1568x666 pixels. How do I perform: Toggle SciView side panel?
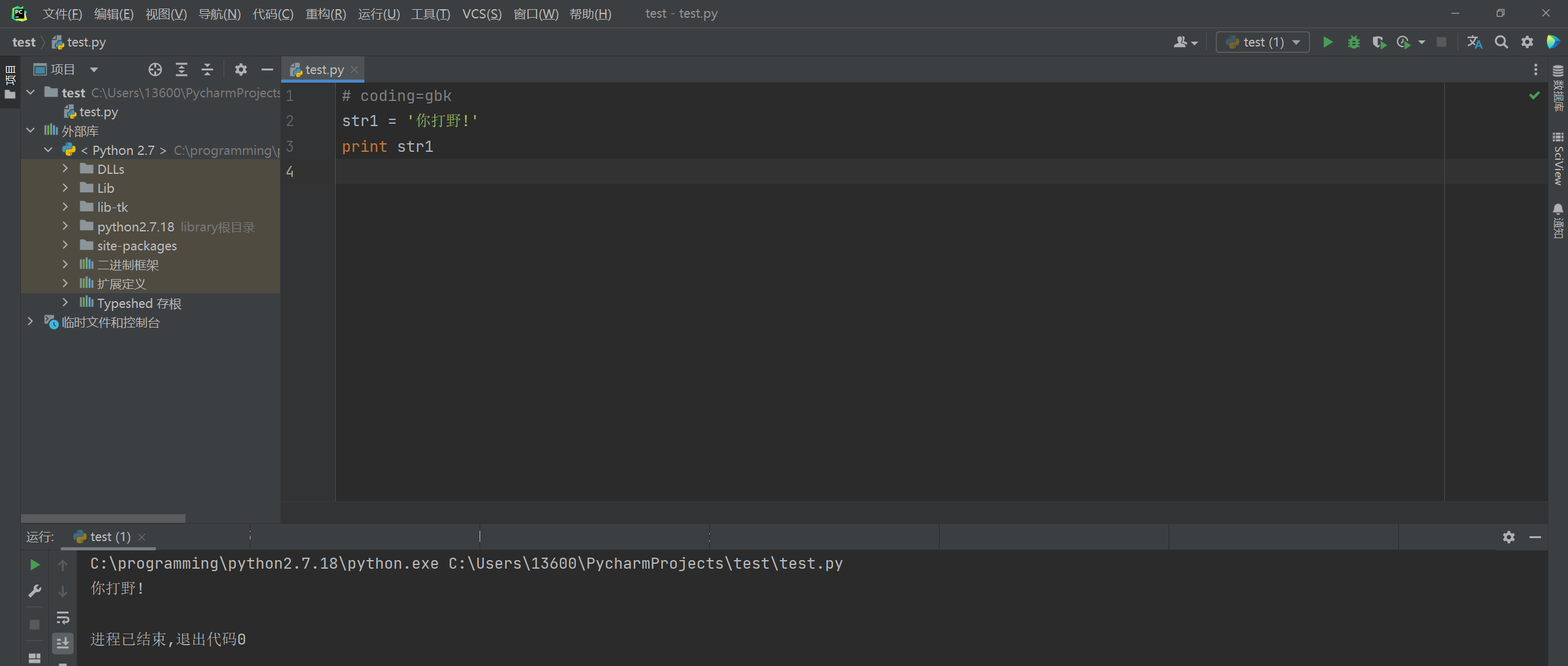coord(1558,159)
